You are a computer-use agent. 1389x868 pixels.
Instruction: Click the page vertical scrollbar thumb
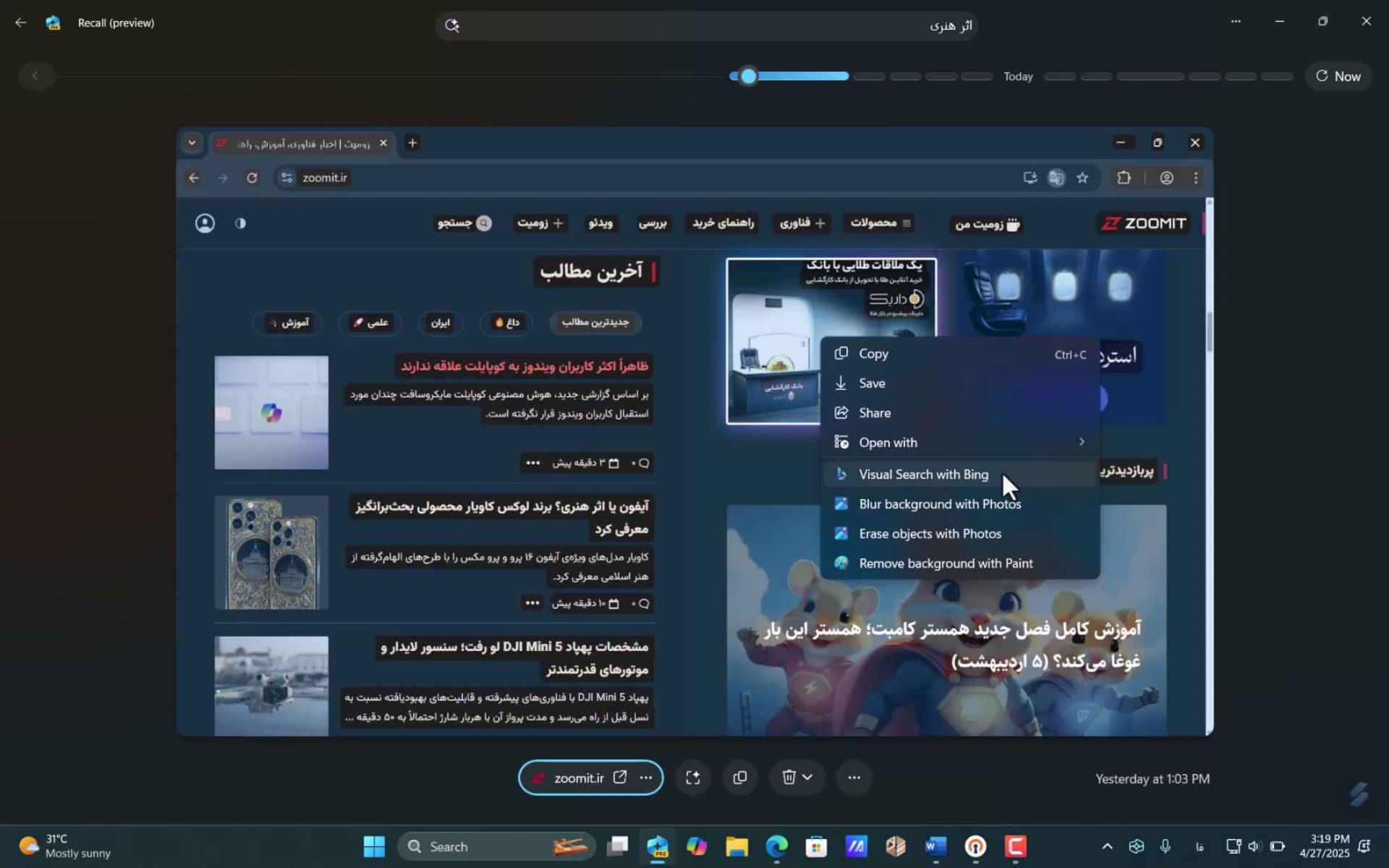click(1209, 333)
